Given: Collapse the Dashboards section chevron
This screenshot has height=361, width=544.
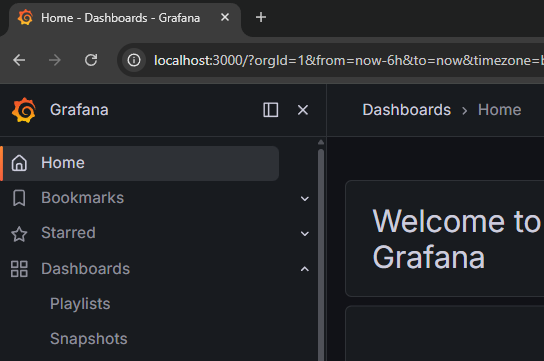Looking at the screenshot, I should click(305, 269).
